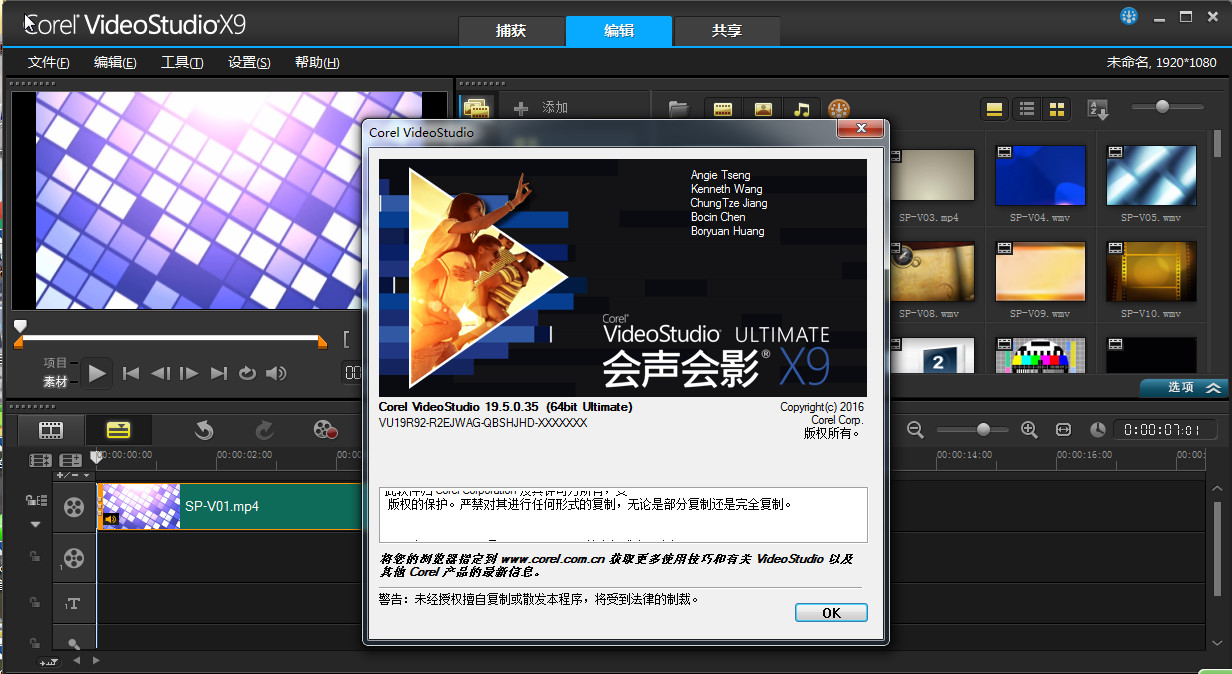Click the preview scrubber bar
This screenshot has width=1232, height=674.
[x=168, y=338]
